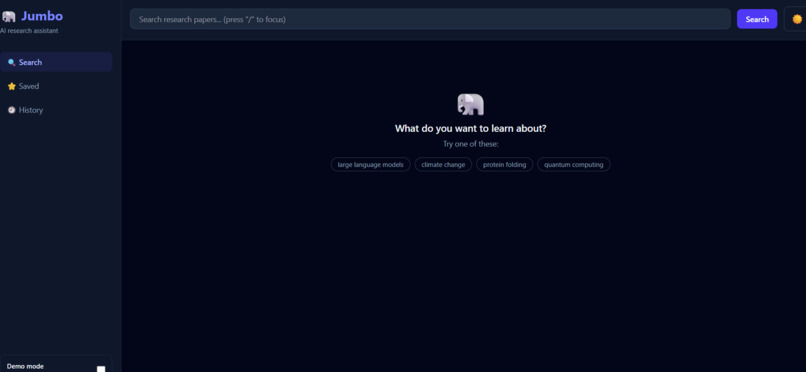
Task: Select the large language models suggestion
Action: (371, 164)
